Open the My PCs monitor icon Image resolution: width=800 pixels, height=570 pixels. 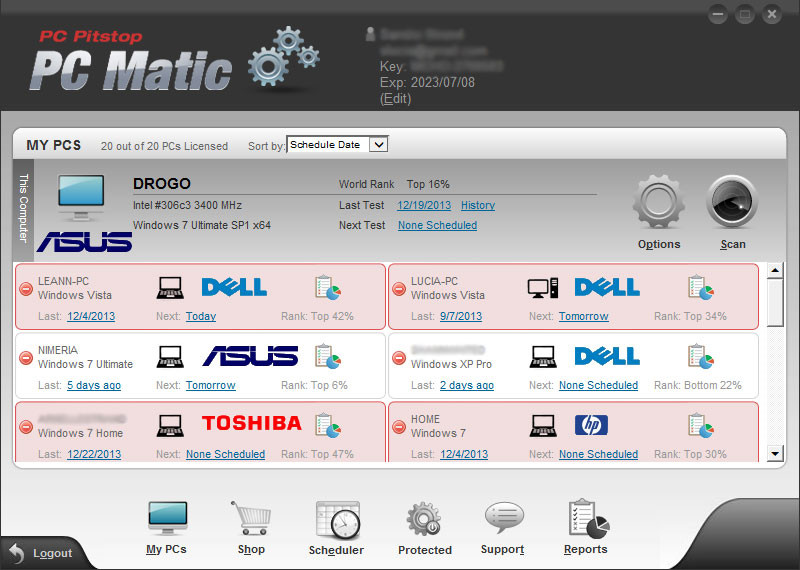pyautogui.click(x=167, y=517)
